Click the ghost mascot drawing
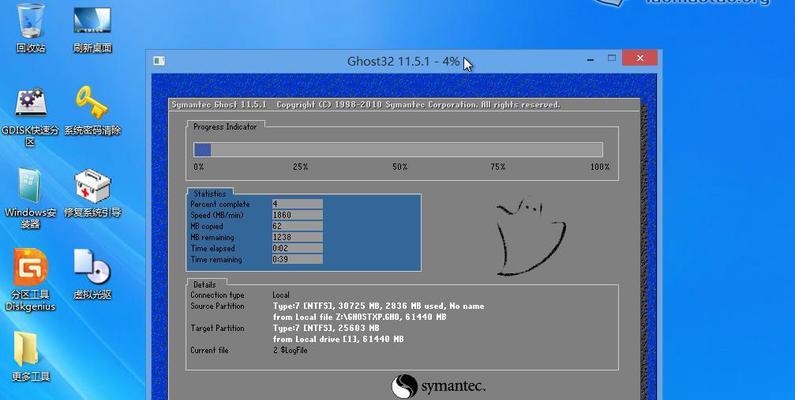Viewport: 795px width, 400px height. tap(530, 237)
